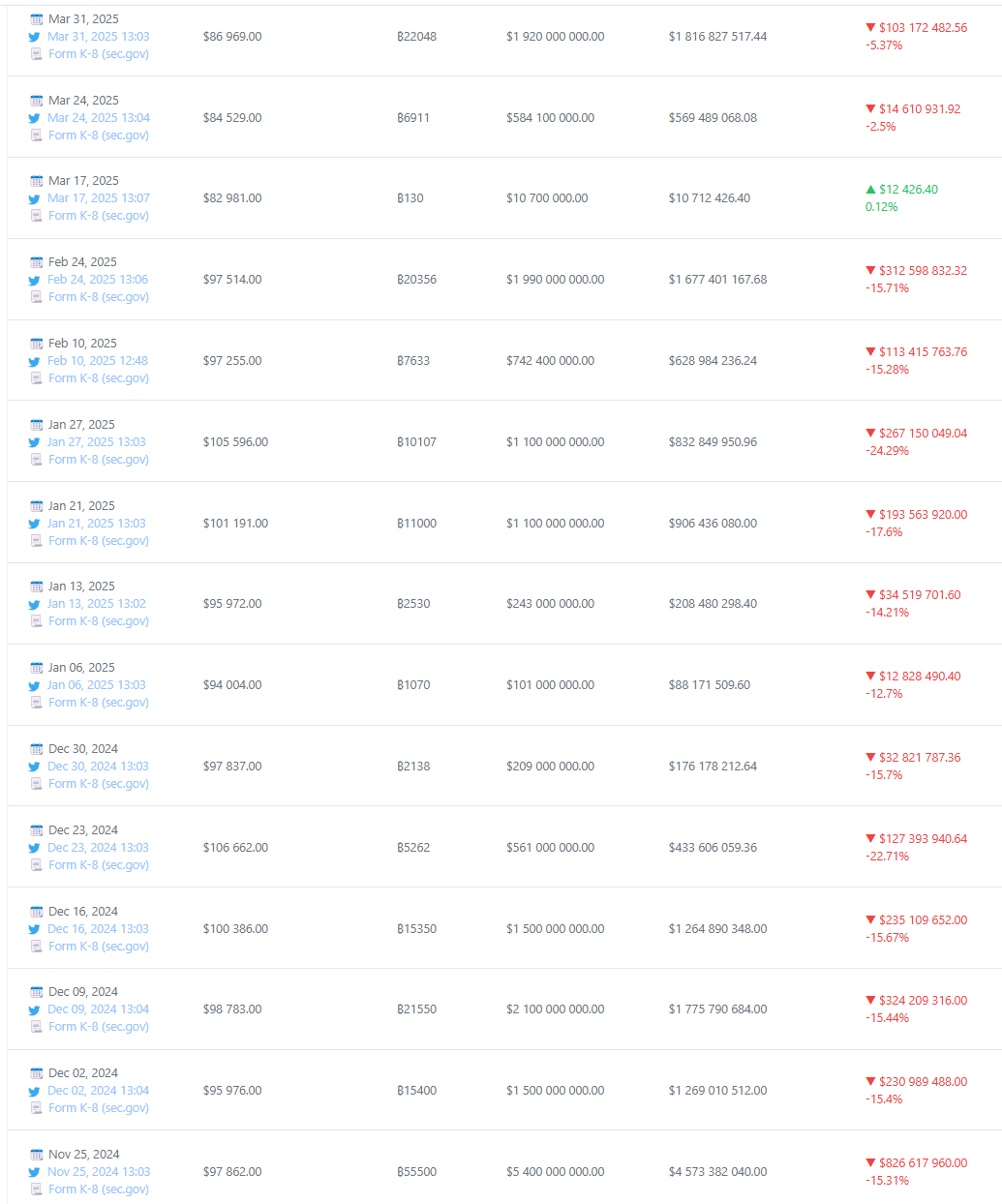Click the filing document icon for Feb 10, 2025
This screenshot has width=1002, height=1204.
click(37, 378)
